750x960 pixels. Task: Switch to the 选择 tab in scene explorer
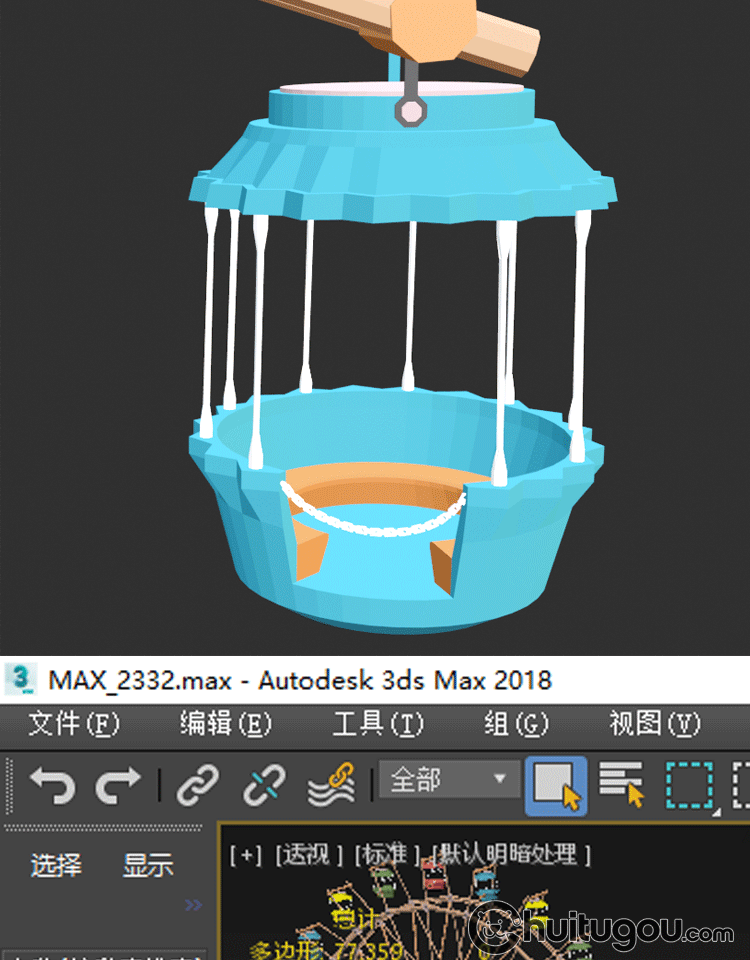(56, 865)
